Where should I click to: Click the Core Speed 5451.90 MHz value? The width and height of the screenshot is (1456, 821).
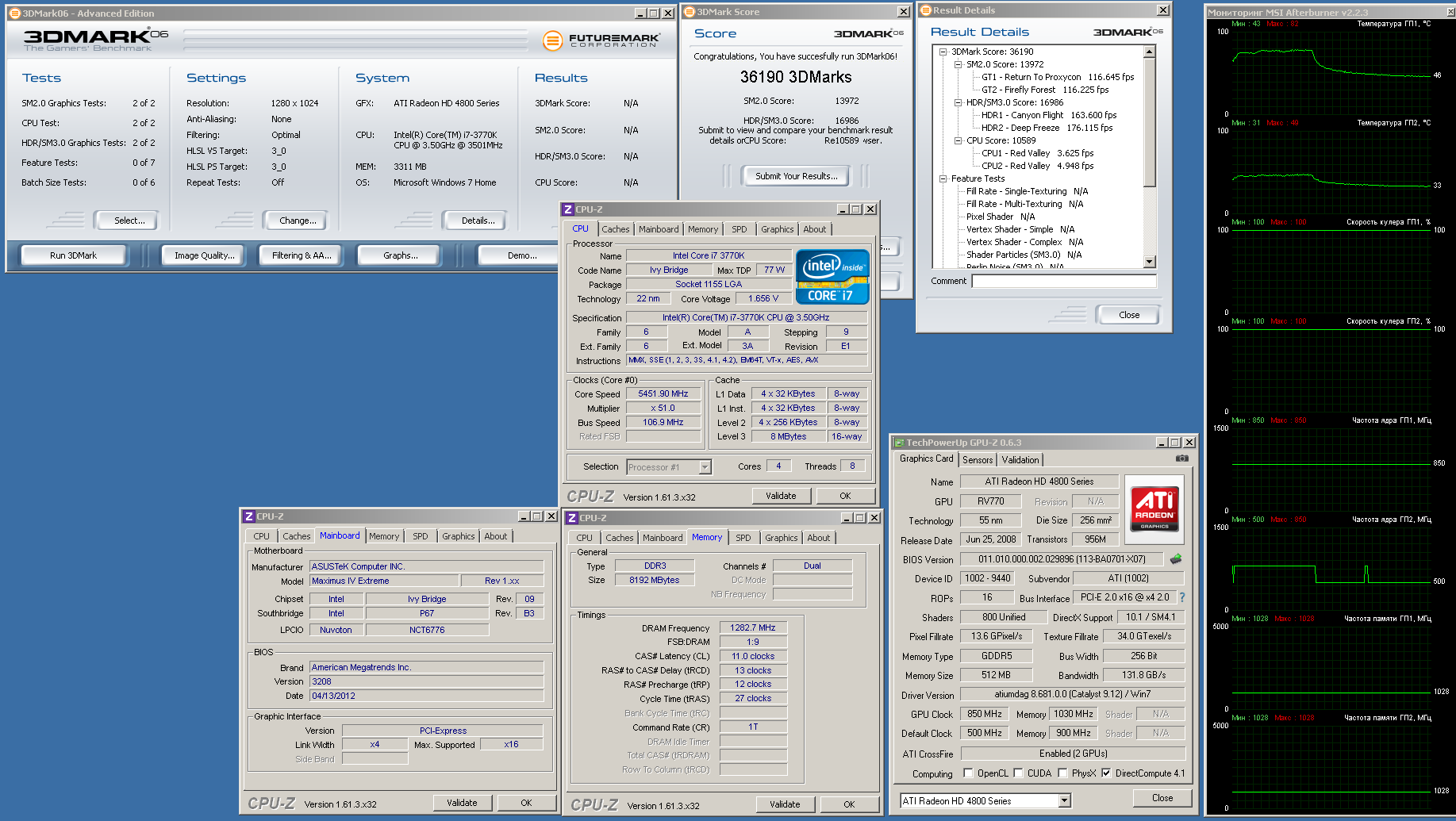663,393
